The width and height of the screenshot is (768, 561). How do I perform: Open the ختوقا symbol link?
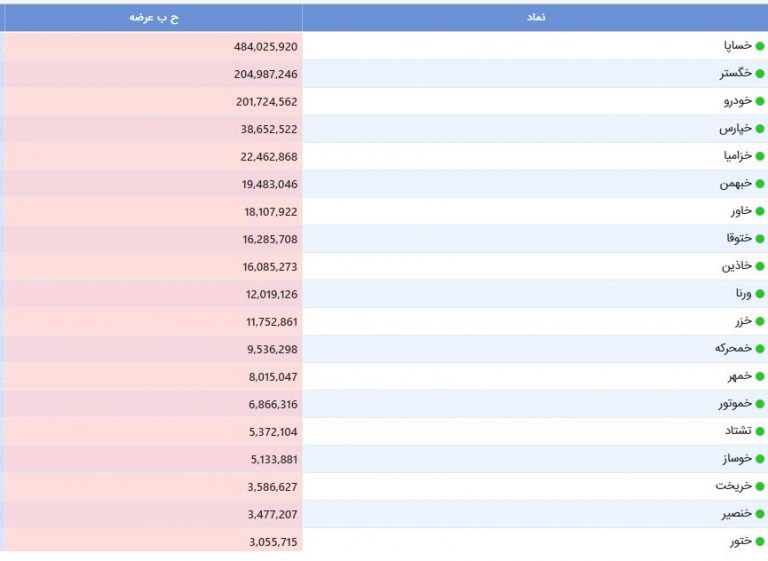pyautogui.click(x=739, y=238)
